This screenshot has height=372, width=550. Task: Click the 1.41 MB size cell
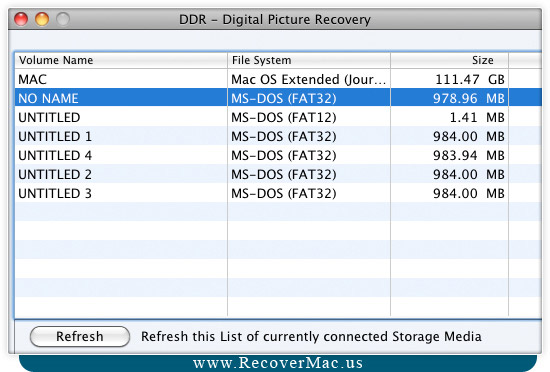click(x=477, y=117)
